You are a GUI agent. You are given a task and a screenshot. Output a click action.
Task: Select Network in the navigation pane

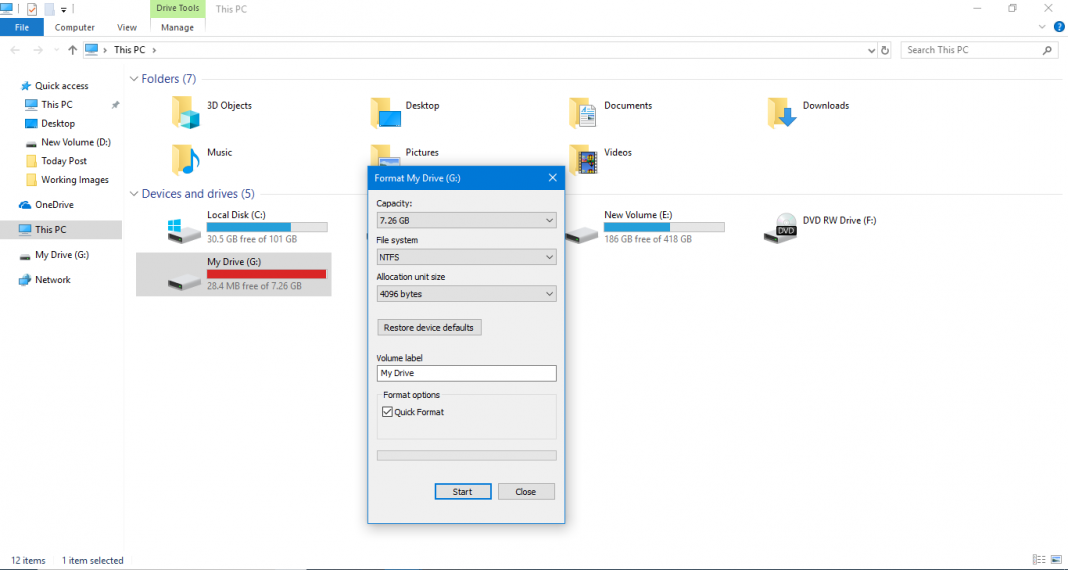coord(52,280)
